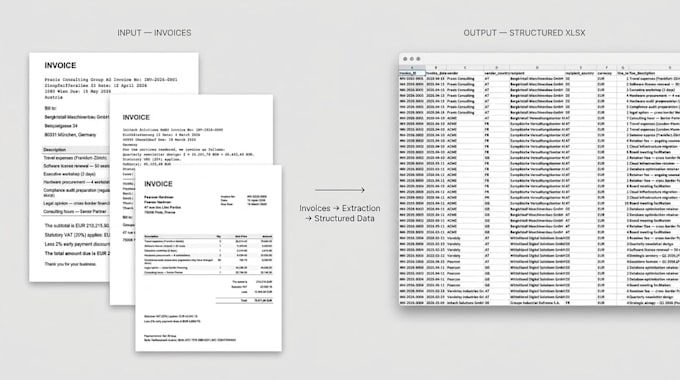This screenshot has height=380, width=680.
Task: Click Travel expenses (Frankfurt–Zürich) line on first invoice
Action: pyautogui.click(x=75, y=158)
